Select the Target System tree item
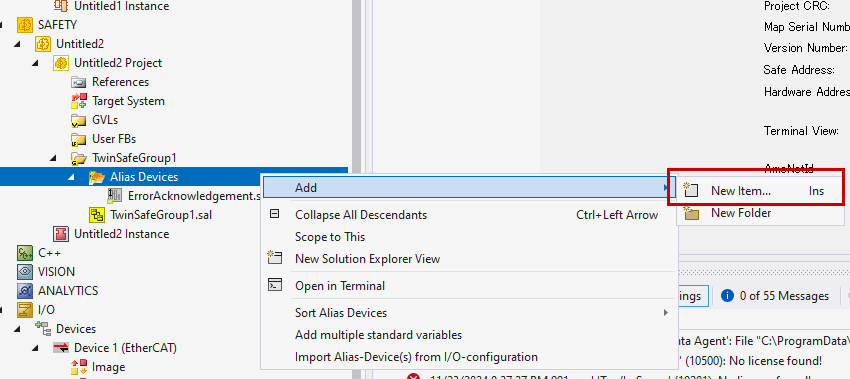This screenshot has width=850, height=379. [x=128, y=101]
